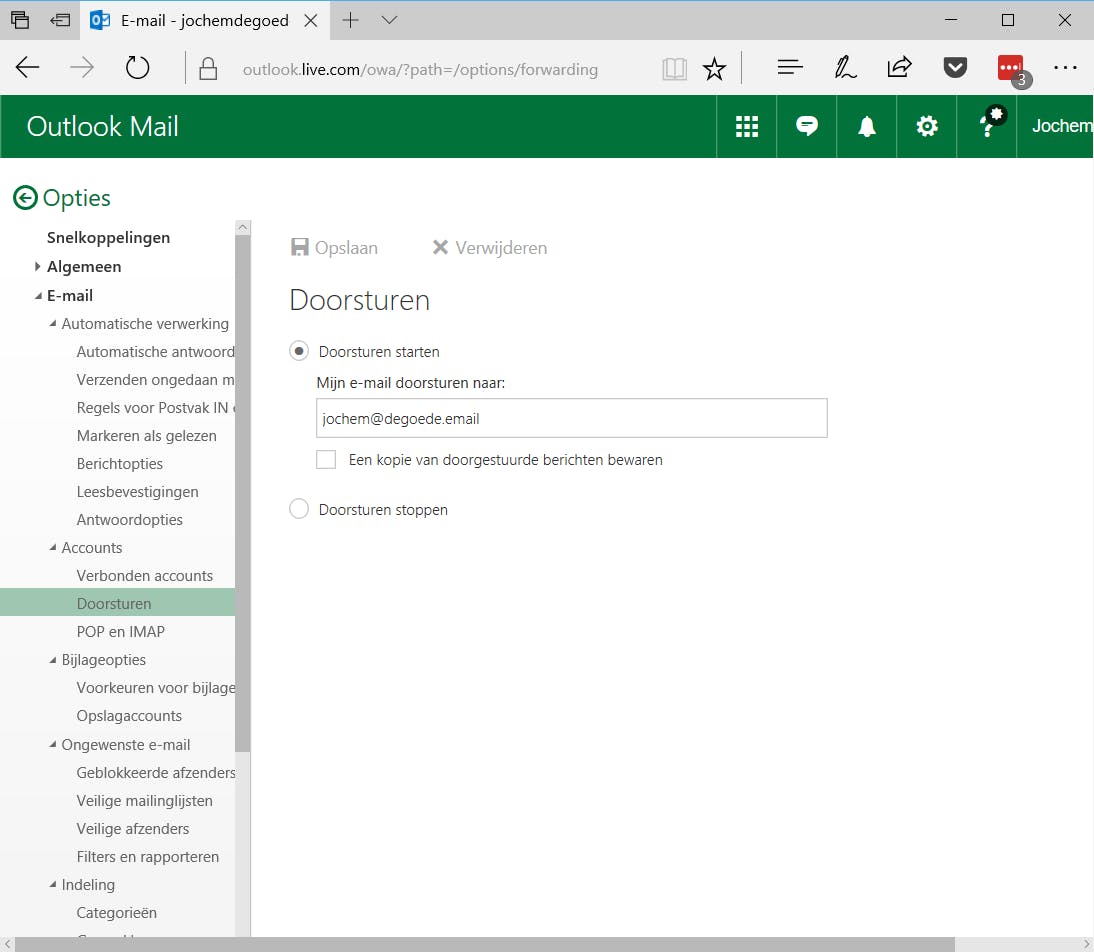Click the Verwijderen discard button
1094x952 pixels.
(x=489, y=248)
